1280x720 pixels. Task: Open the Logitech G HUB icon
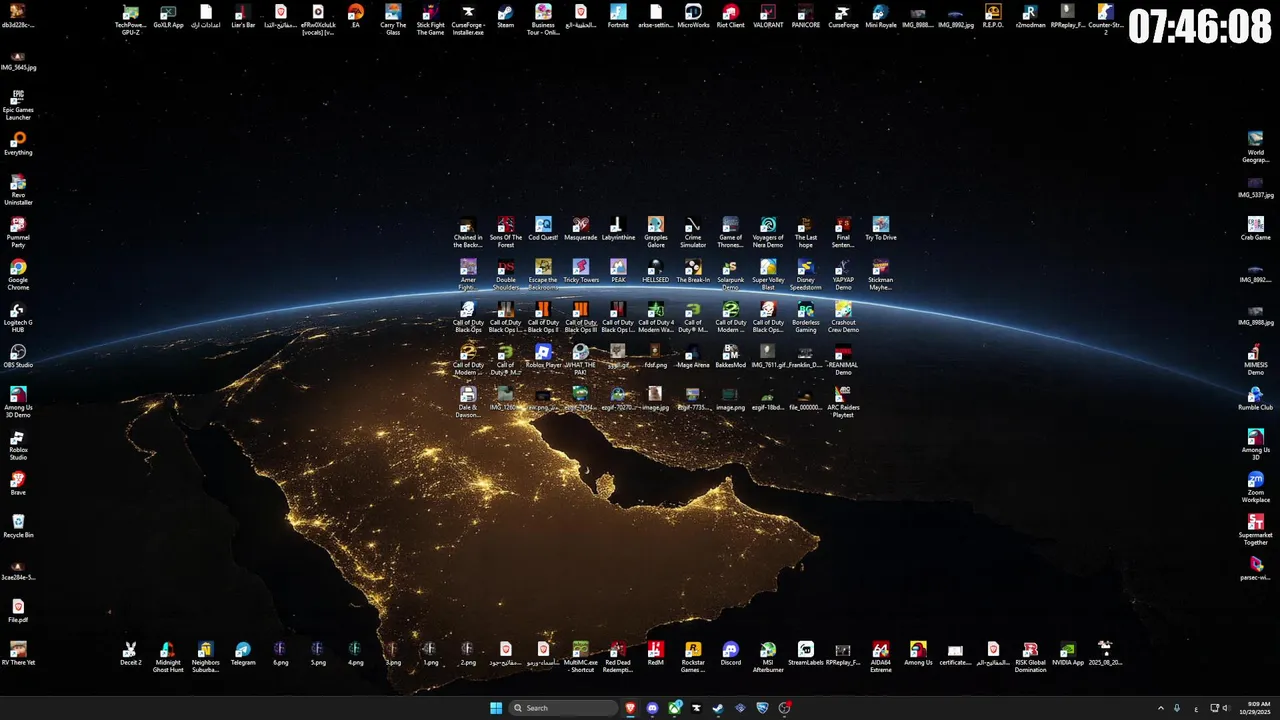18,316
